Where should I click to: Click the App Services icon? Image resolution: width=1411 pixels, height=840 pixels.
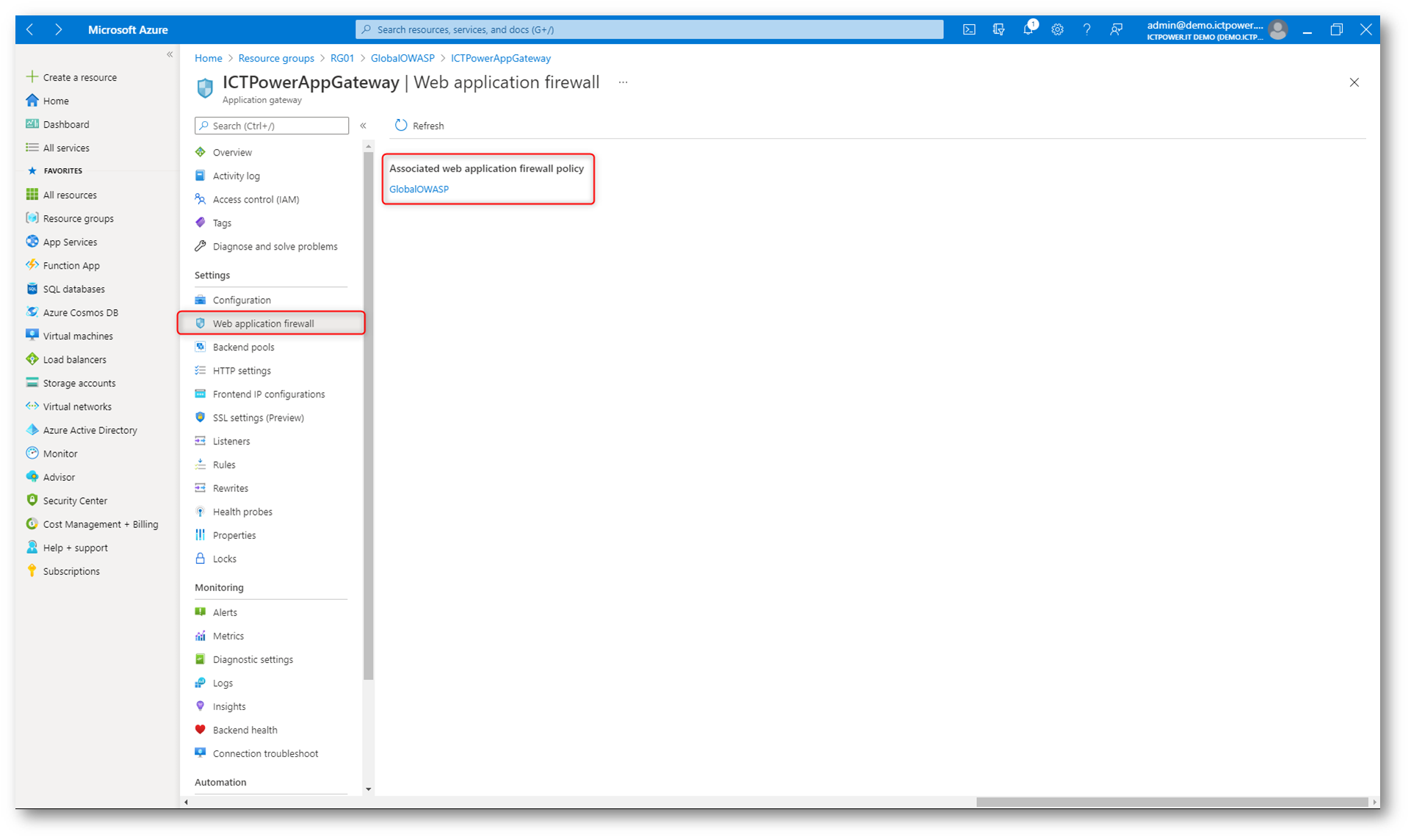(x=32, y=241)
